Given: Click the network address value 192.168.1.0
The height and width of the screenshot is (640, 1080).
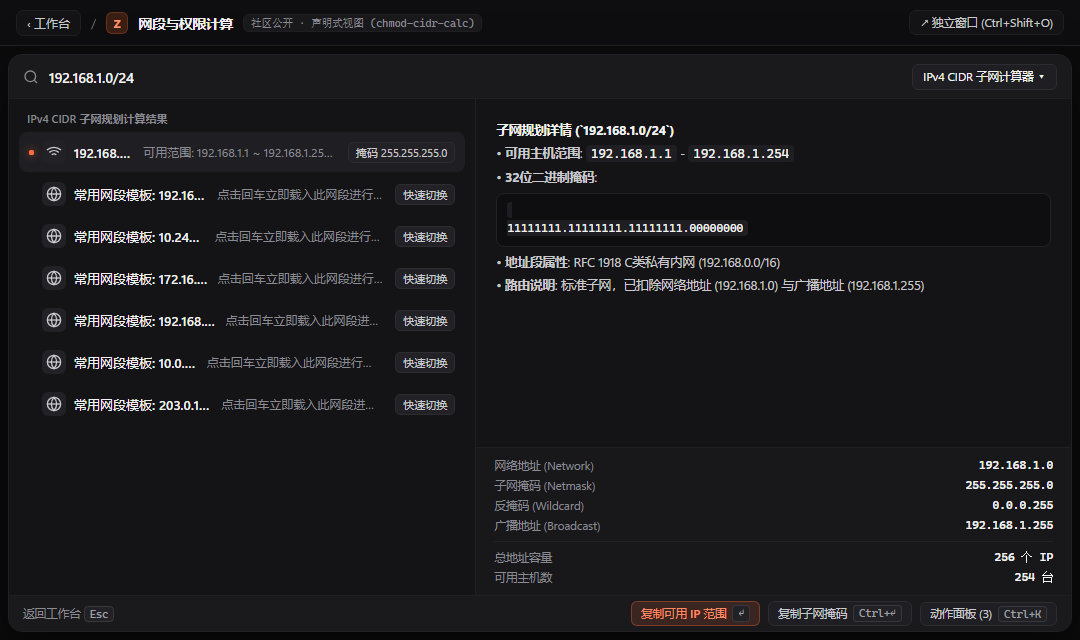Looking at the screenshot, I should tap(1015, 465).
